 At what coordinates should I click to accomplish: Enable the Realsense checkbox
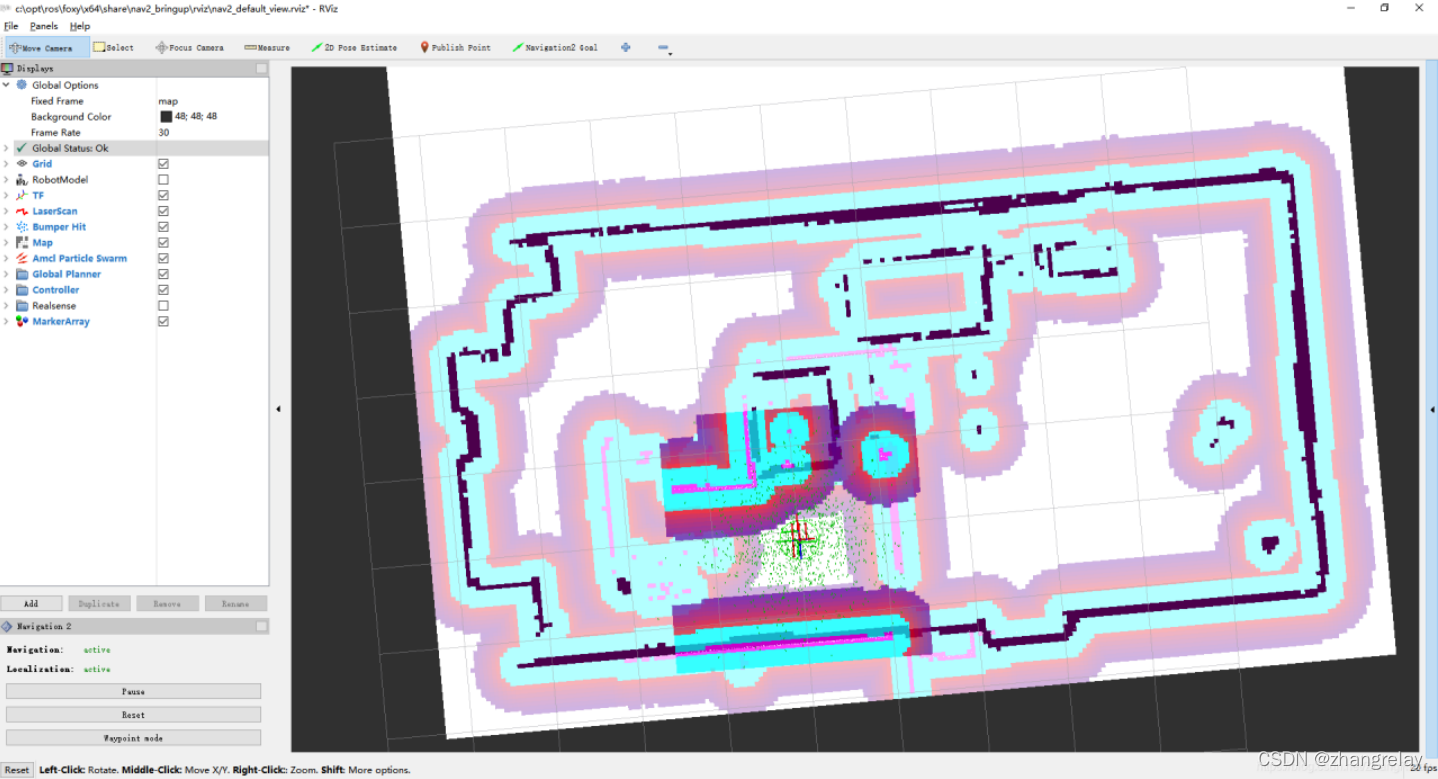[163, 306]
